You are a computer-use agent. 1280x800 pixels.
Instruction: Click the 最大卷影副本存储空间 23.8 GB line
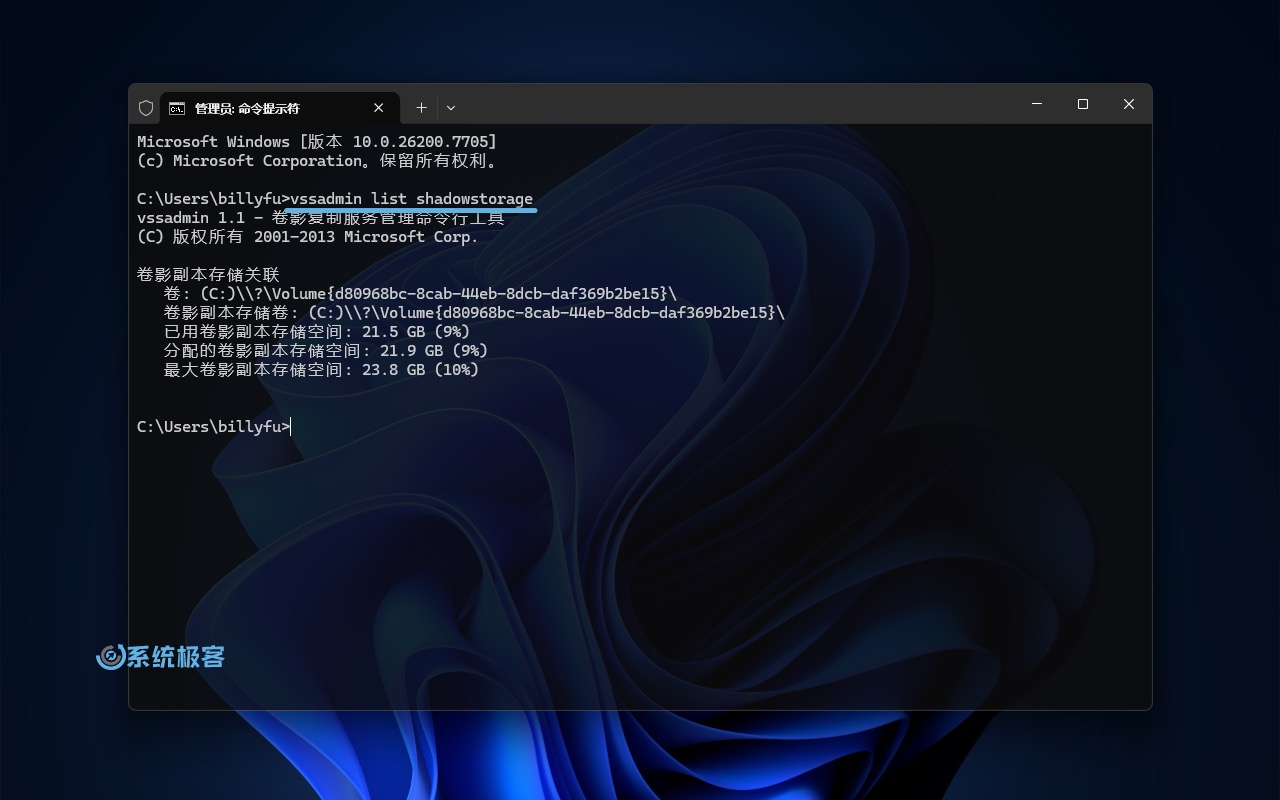(x=320, y=369)
